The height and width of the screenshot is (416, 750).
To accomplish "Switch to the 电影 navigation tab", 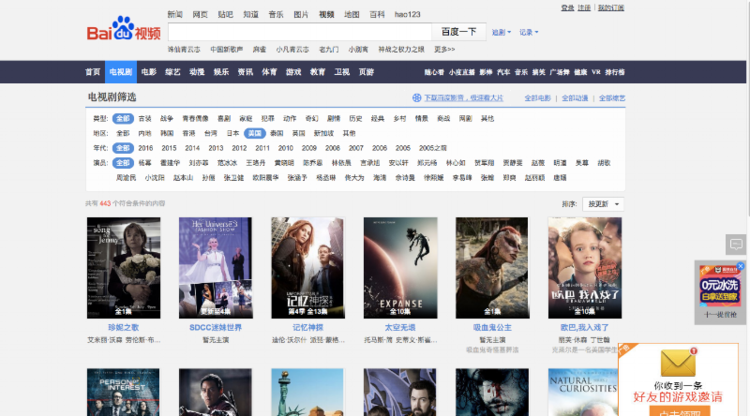I will (149, 72).
